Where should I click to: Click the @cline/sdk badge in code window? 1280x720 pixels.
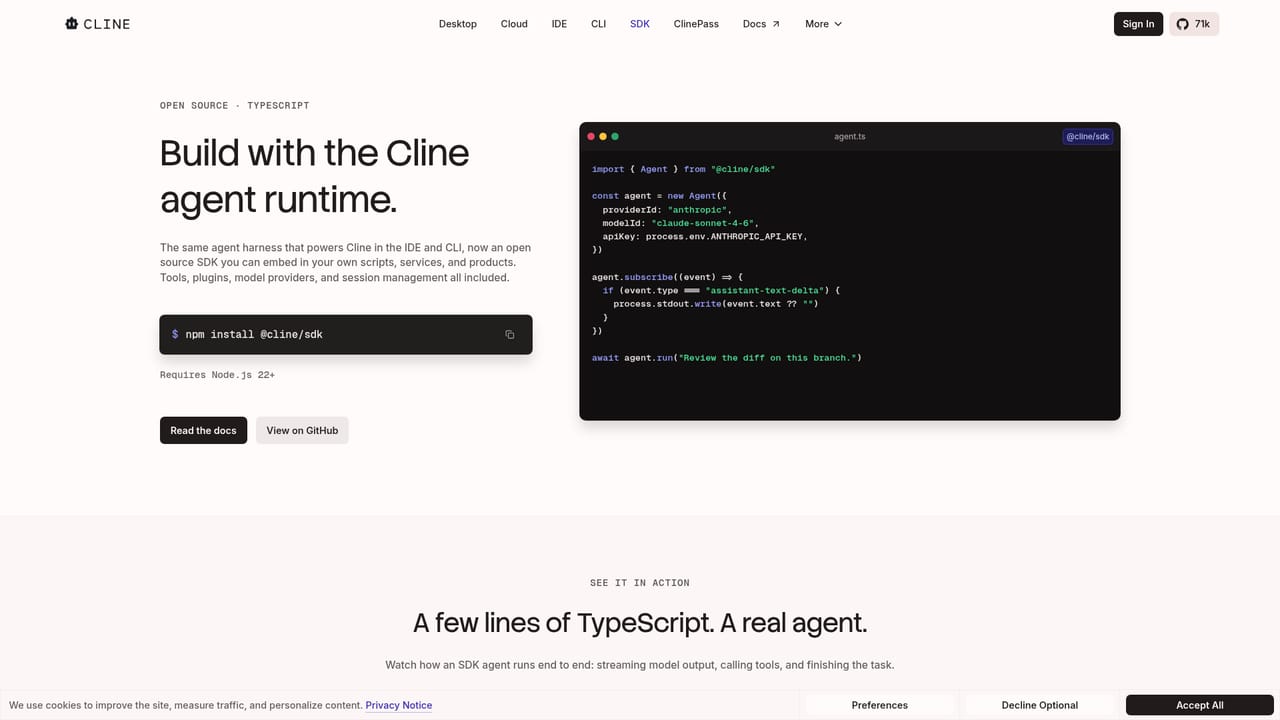(x=1087, y=136)
